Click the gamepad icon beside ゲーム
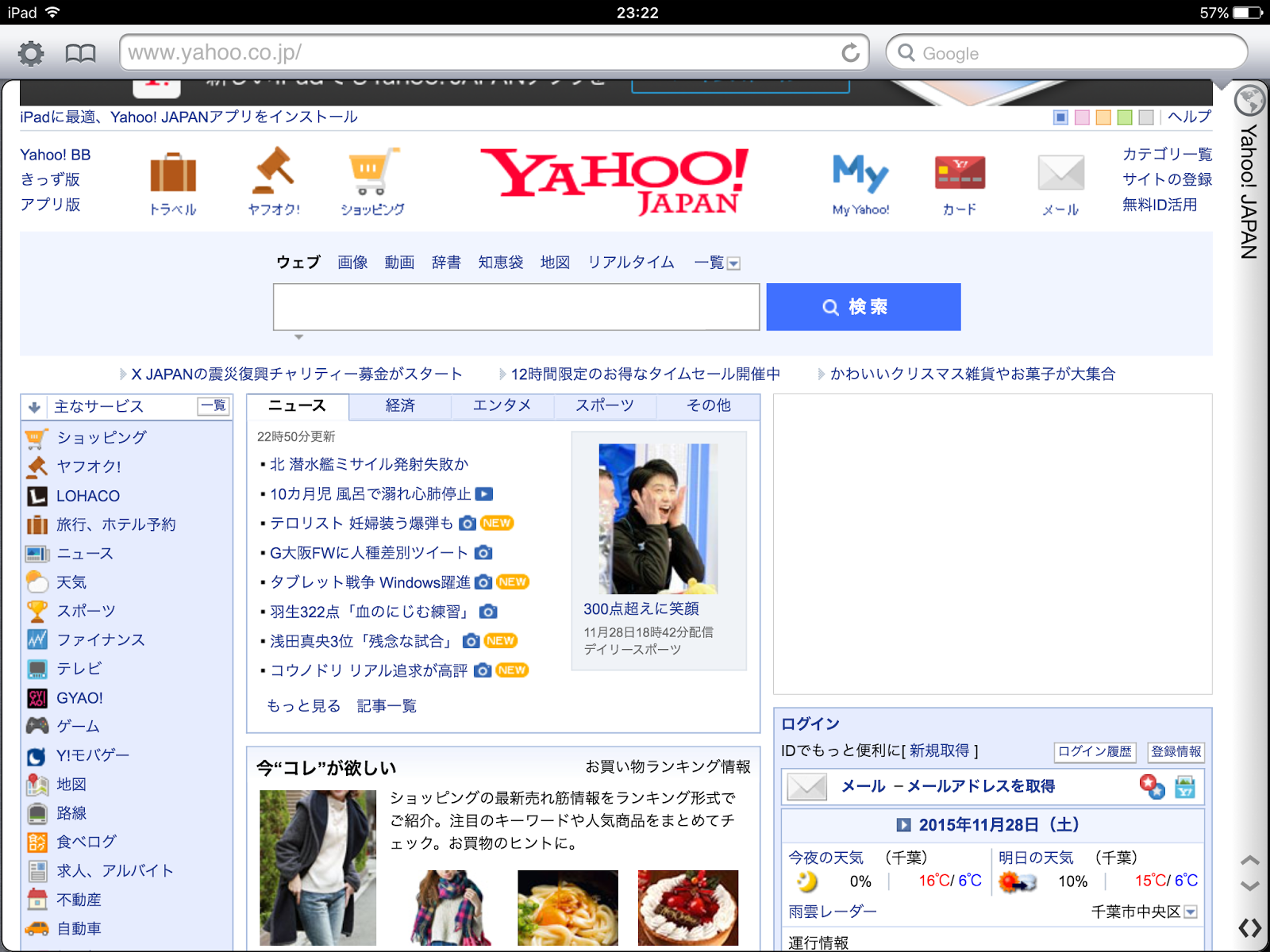The height and width of the screenshot is (952, 1270). 37,726
